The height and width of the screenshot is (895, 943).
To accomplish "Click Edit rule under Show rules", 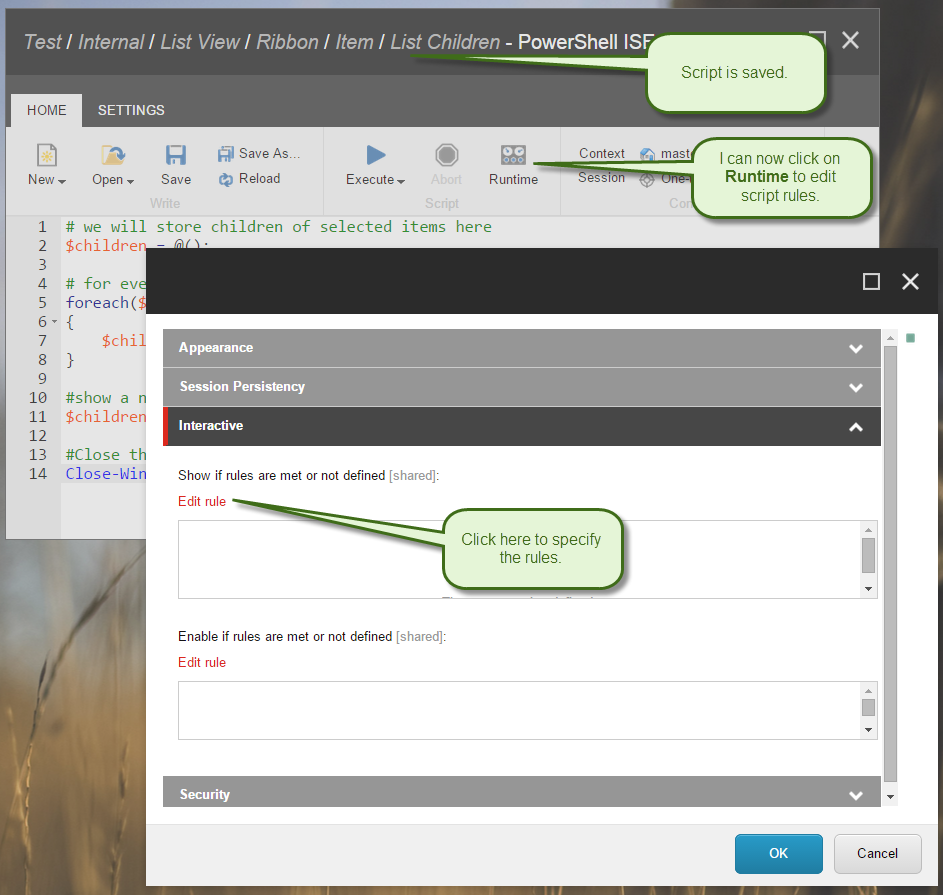I will [202, 501].
